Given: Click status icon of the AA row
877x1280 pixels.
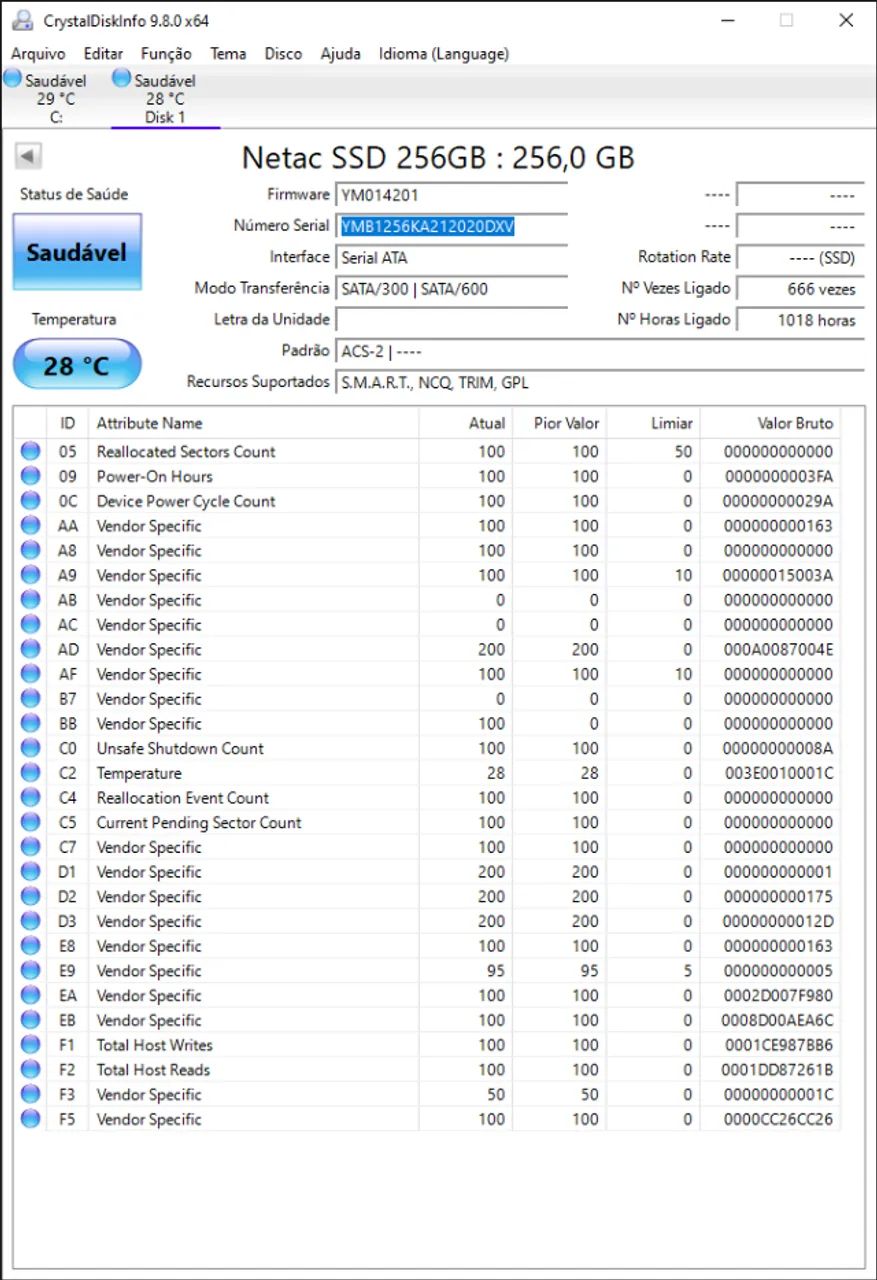Looking at the screenshot, I should click(31, 525).
